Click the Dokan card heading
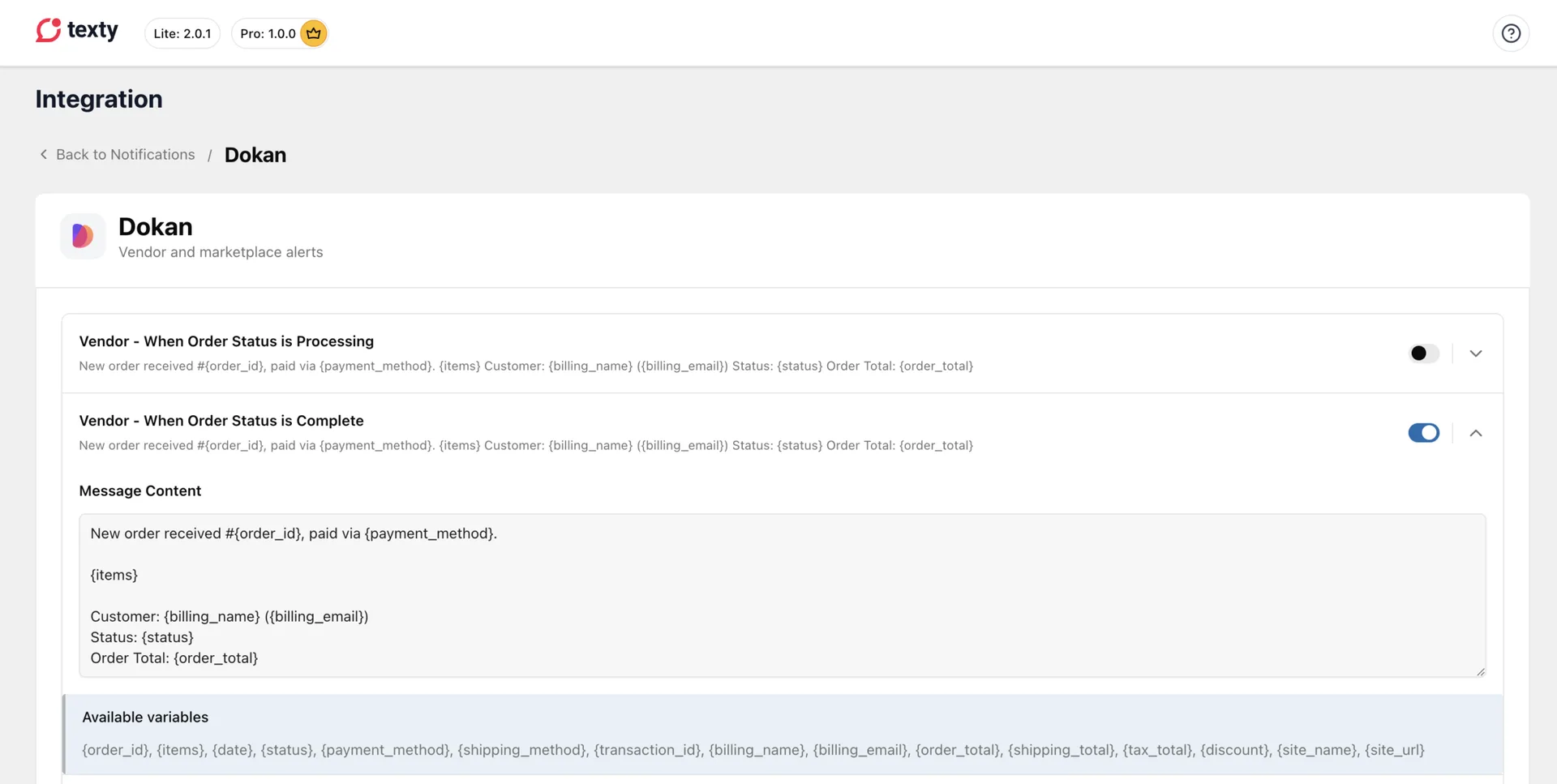The image size is (1557, 784). (156, 226)
